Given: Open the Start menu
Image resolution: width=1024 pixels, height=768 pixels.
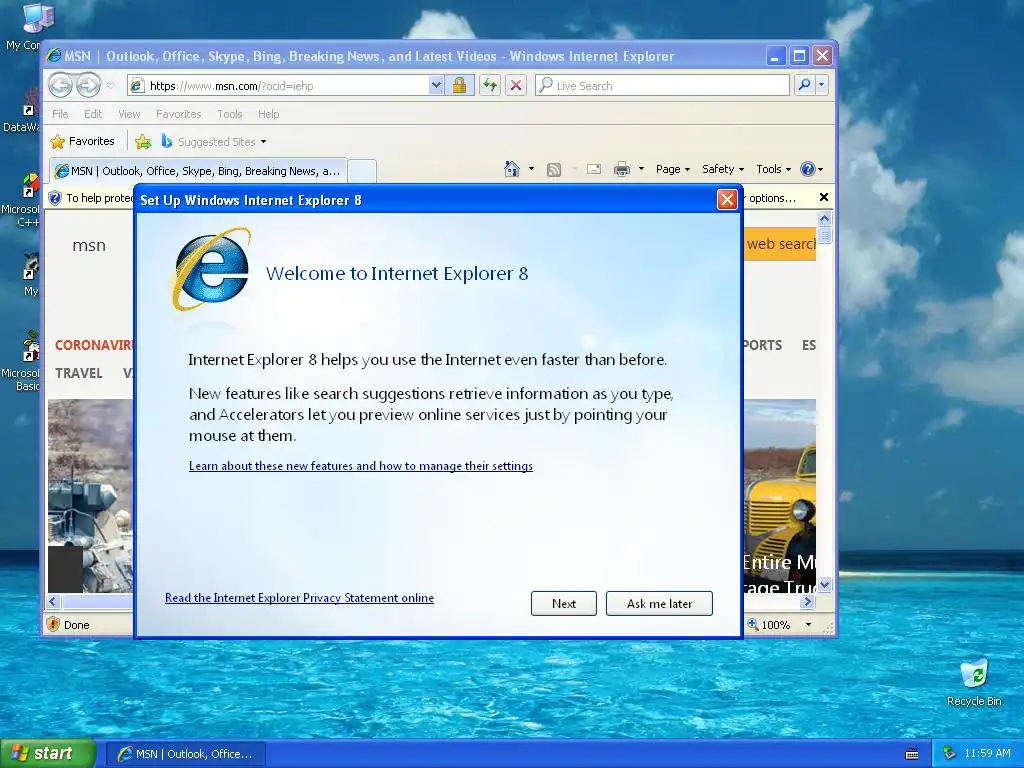Looking at the screenshot, I should tap(48, 753).
